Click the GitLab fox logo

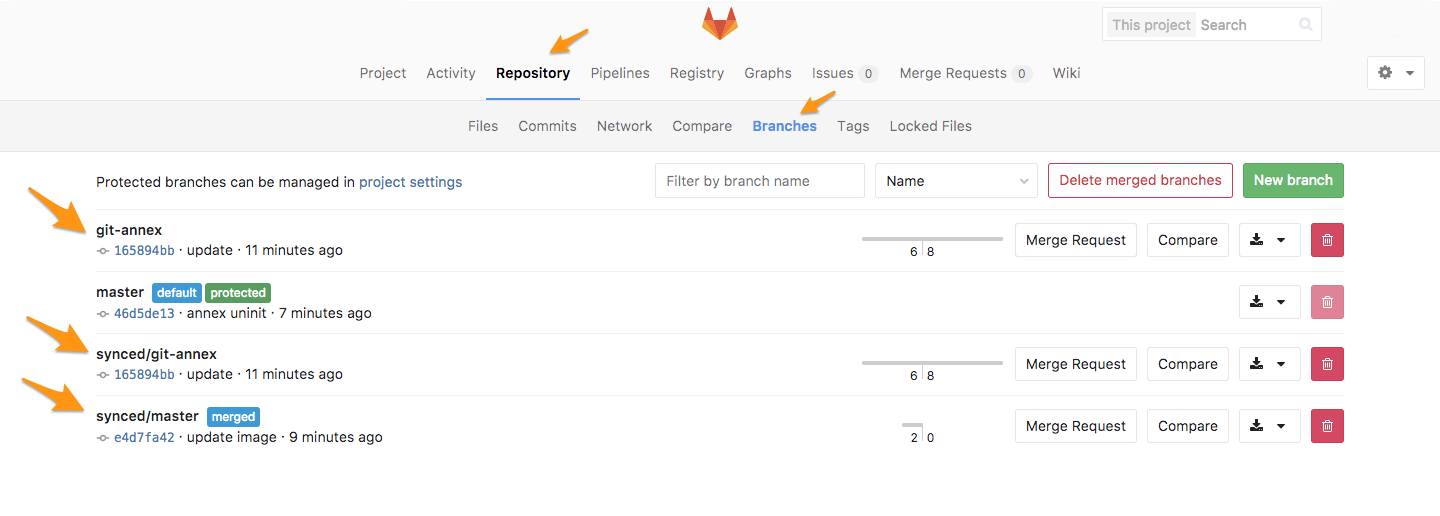[719, 23]
